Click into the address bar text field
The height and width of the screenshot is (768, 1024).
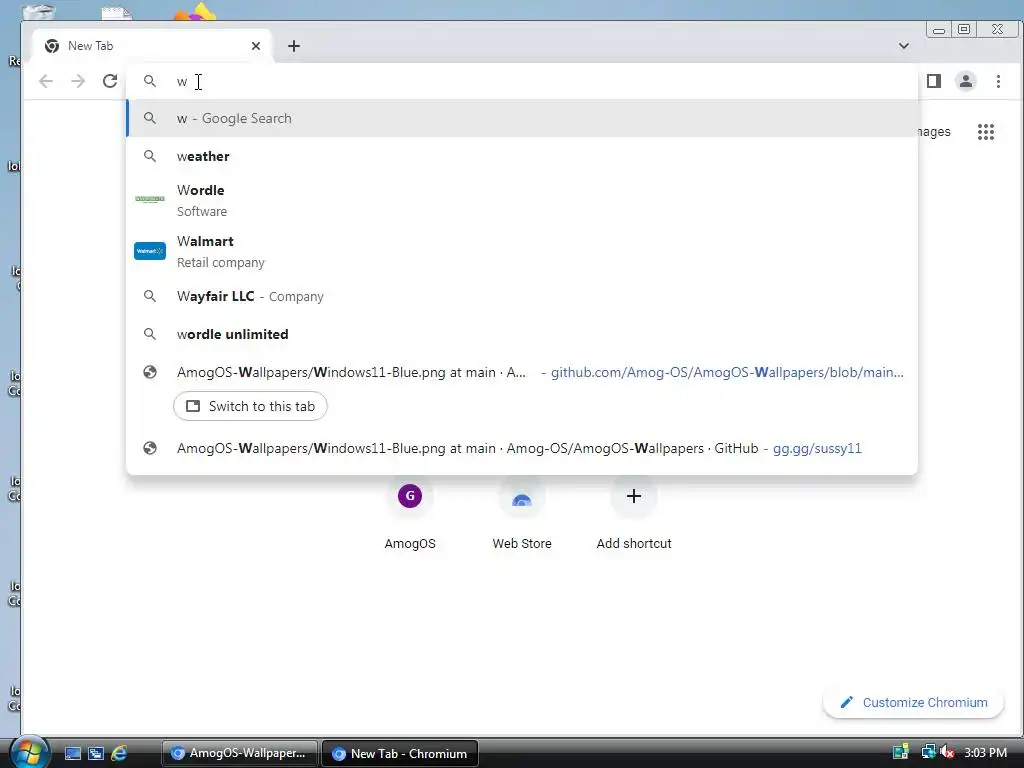[522, 81]
